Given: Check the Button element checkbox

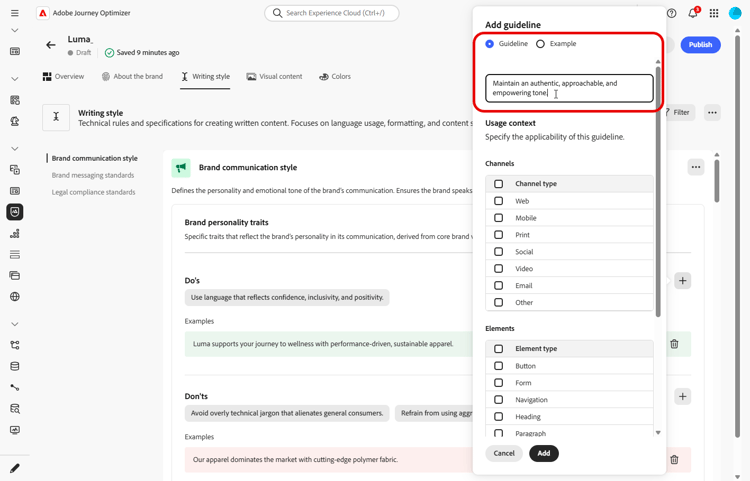Looking at the screenshot, I should click(498, 366).
